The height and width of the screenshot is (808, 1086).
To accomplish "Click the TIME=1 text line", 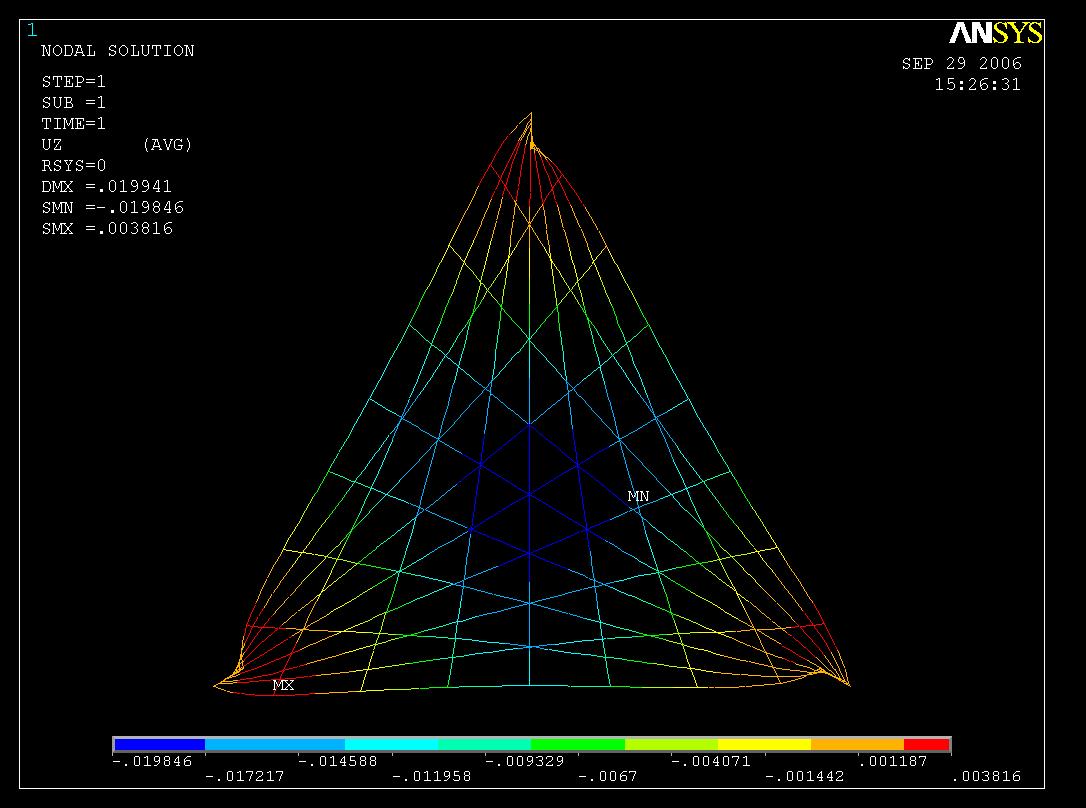I will (x=73, y=124).
